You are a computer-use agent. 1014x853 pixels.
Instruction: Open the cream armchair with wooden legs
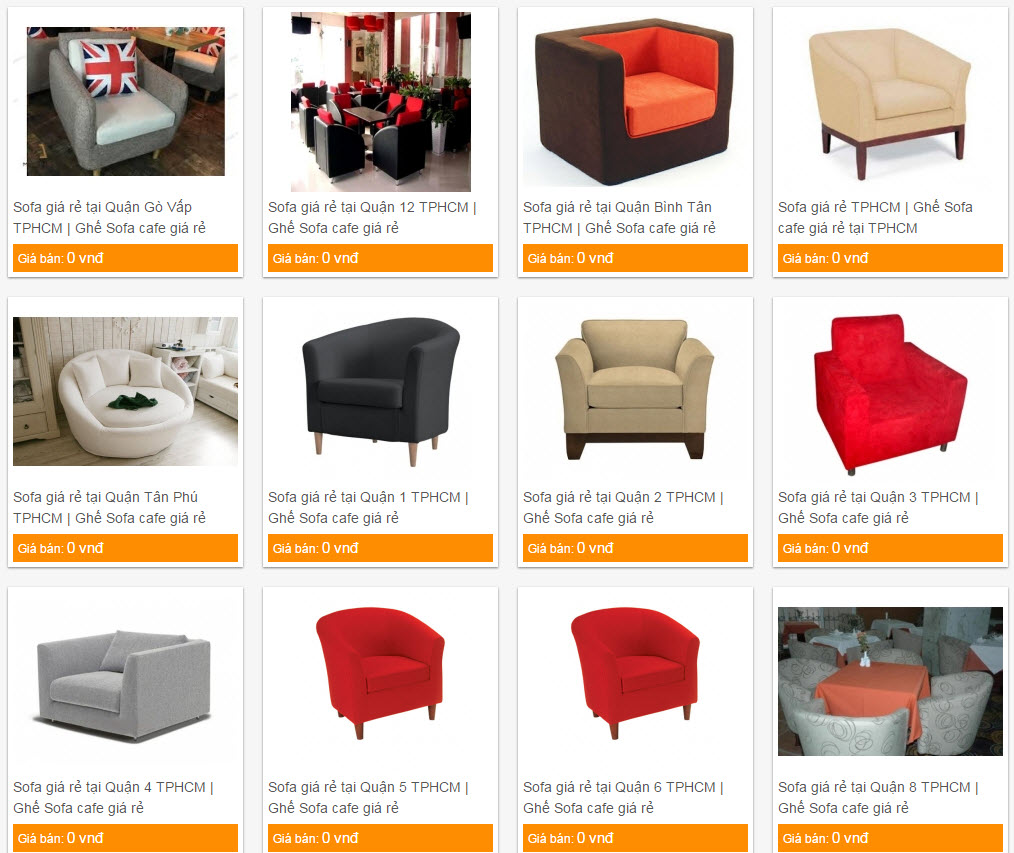890,102
